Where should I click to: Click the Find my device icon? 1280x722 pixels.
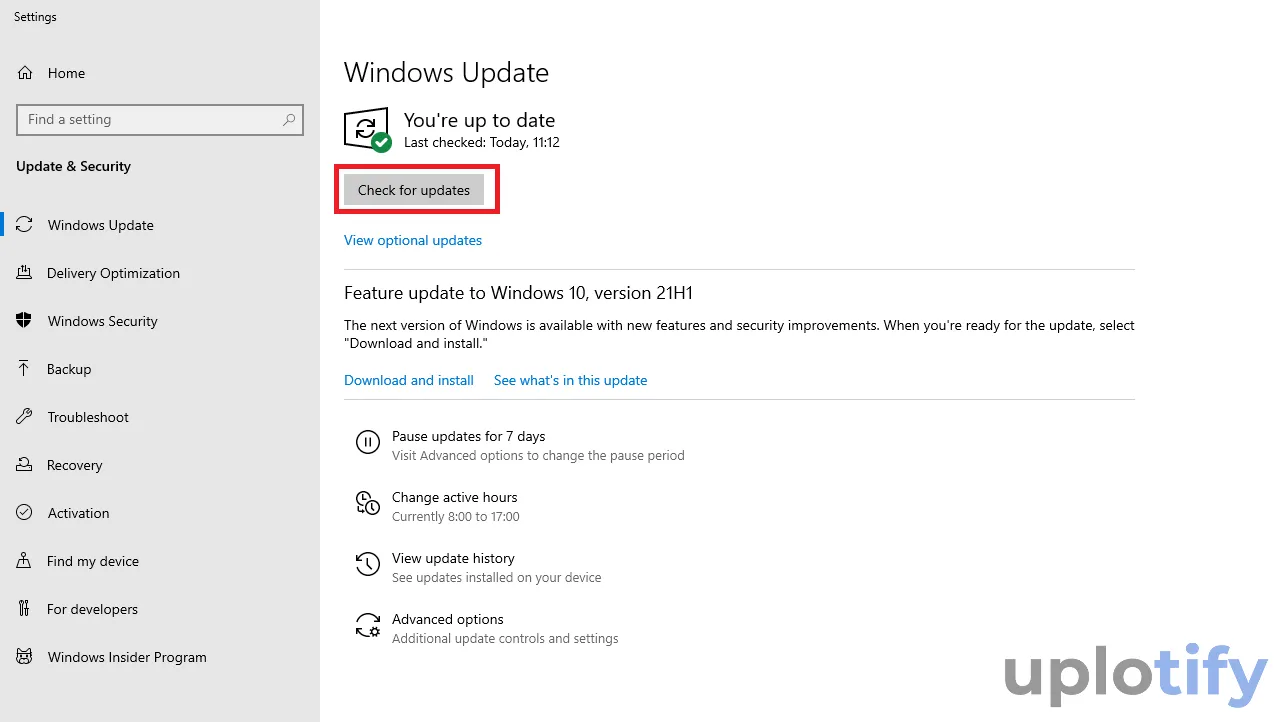point(25,561)
